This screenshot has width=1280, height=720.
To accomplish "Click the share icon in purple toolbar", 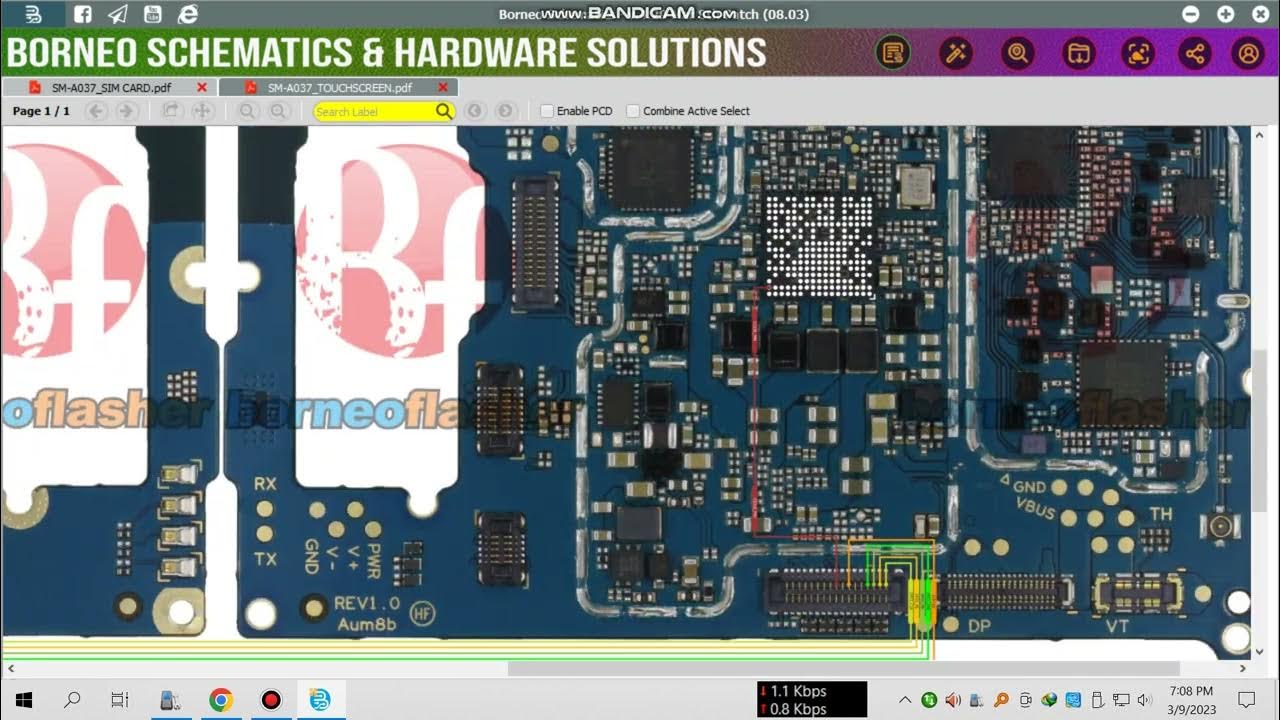I will (1195, 53).
